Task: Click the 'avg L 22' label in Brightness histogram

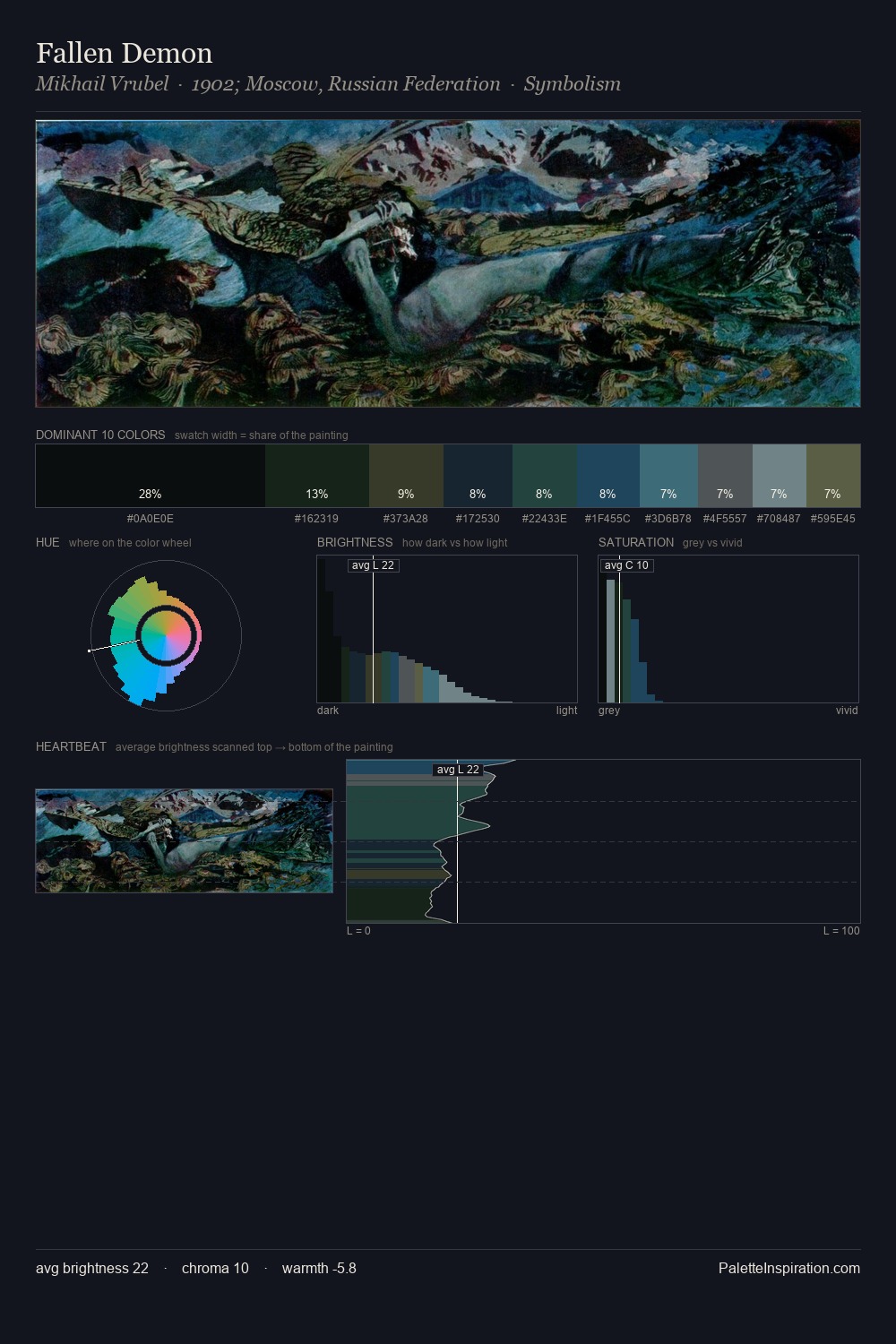Action: tap(374, 565)
